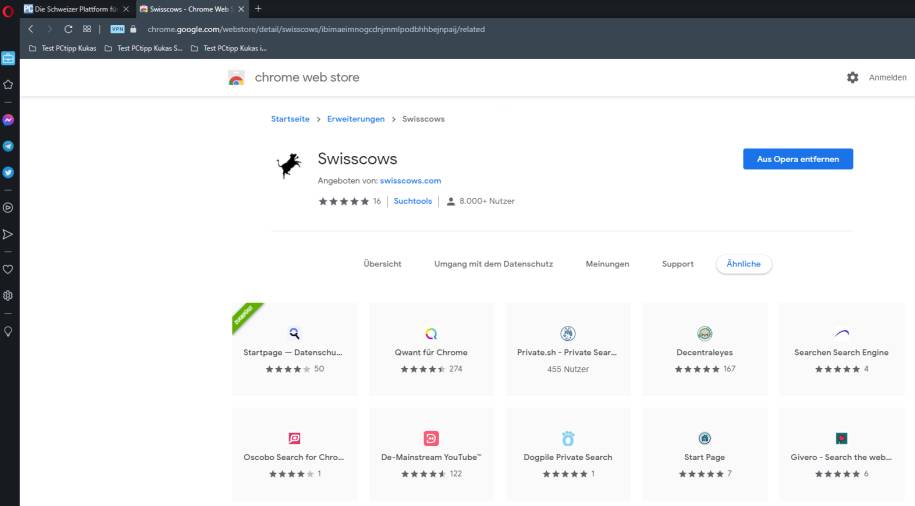Screen dimensions: 915x506
Task: Open the sidebar heart bookmarks icon
Action: 8,269
